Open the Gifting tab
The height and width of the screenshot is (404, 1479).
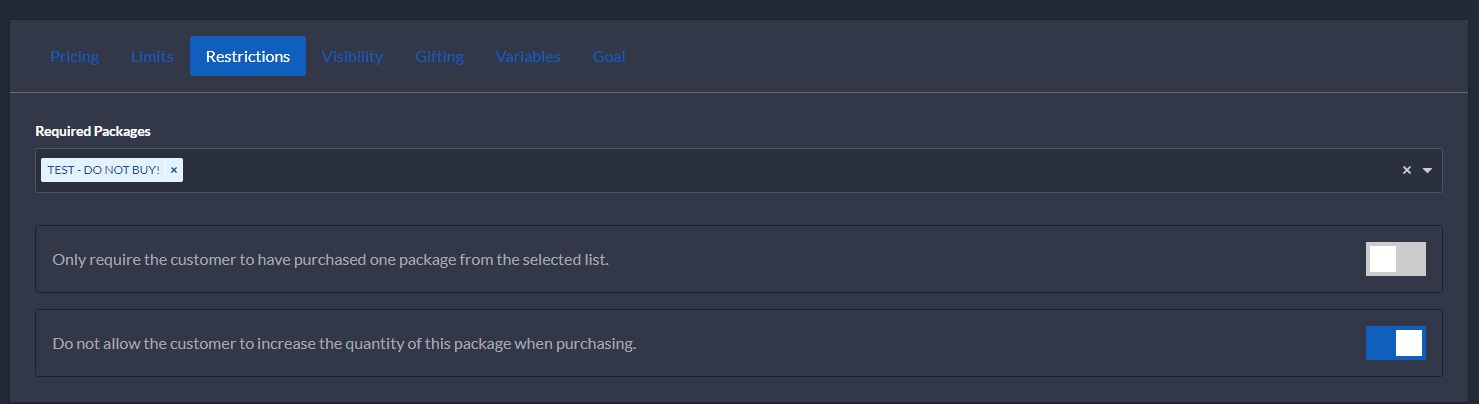click(x=439, y=56)
